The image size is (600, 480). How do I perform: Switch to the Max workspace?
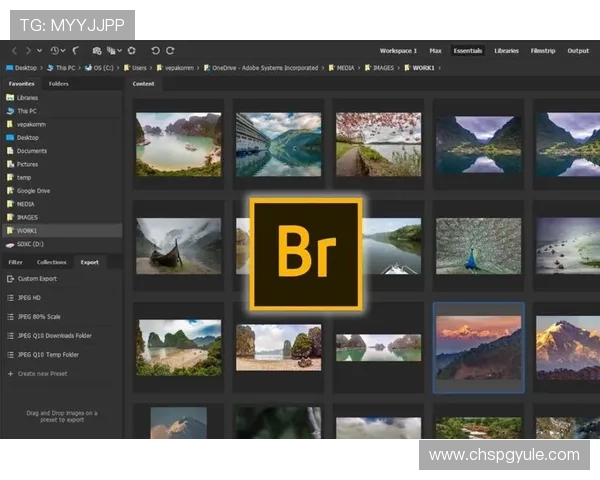pyautogui.click(x=435, y=51)
